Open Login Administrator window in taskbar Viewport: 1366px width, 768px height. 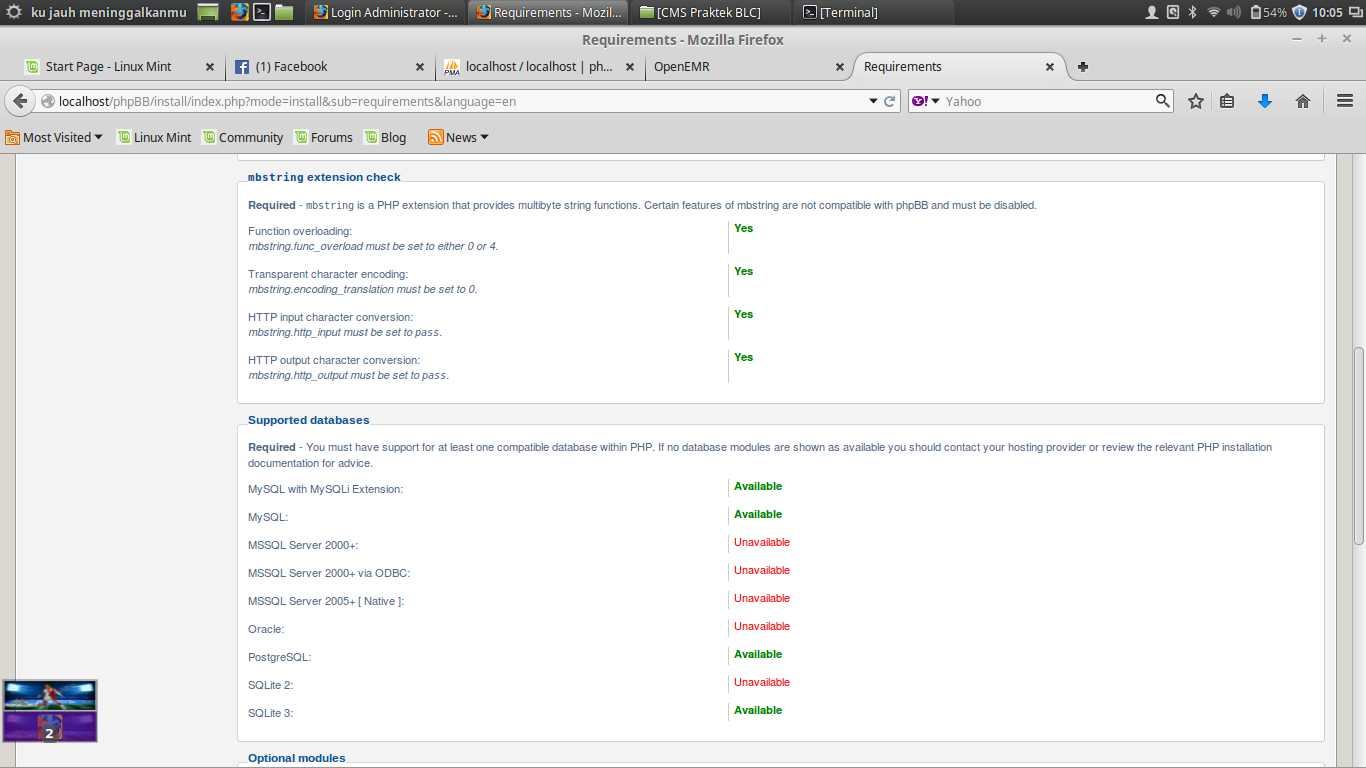pyautogui.click(x=386, y=12)
